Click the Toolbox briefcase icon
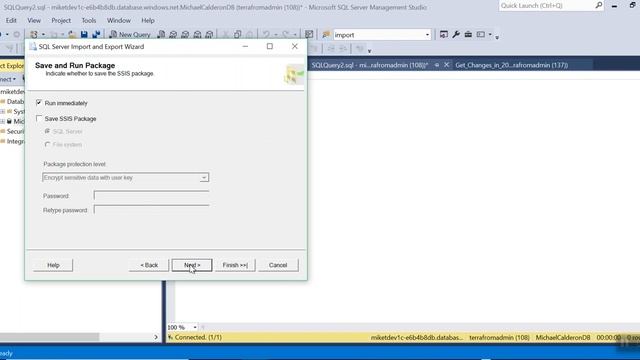Screen dimensions: 640x360 (468, 35)
